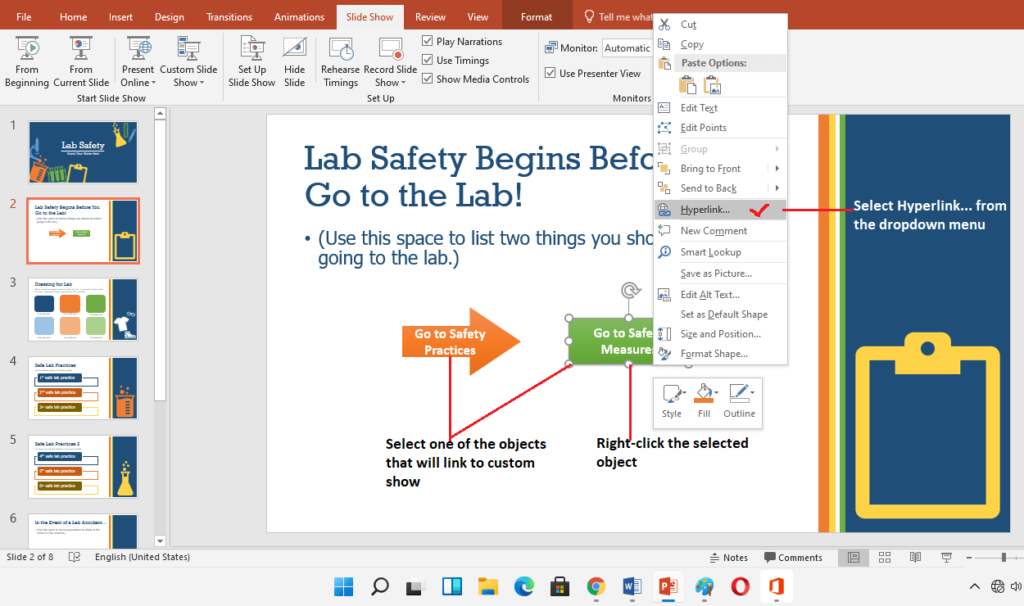Switch to Normal view icon
1024x606 pixels.
tap(854, 557)
